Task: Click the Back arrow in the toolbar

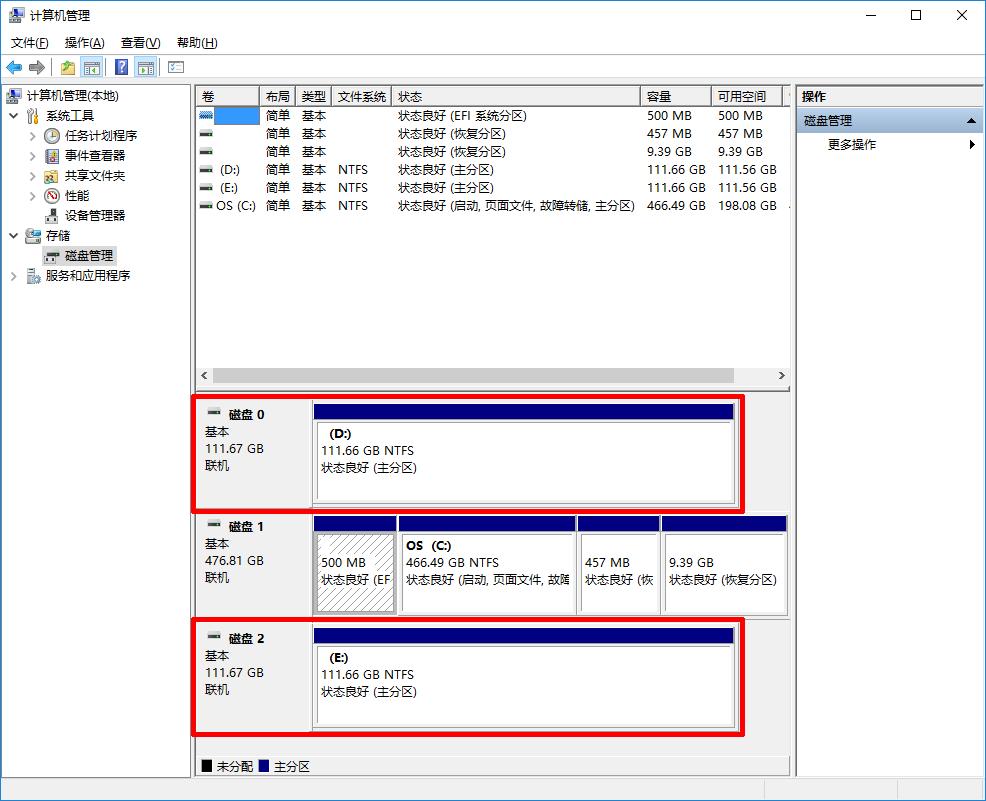Action: coord(14,67)
